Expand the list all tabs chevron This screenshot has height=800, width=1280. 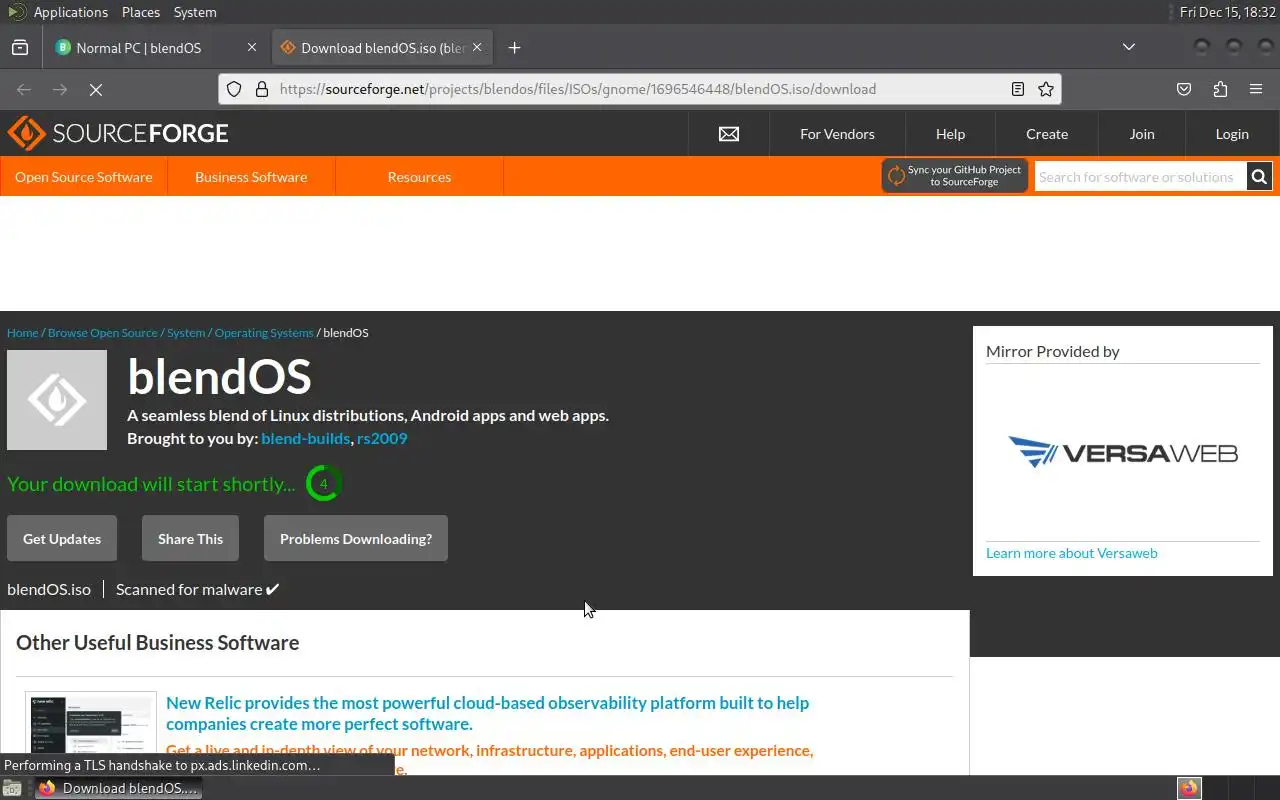1129,47
